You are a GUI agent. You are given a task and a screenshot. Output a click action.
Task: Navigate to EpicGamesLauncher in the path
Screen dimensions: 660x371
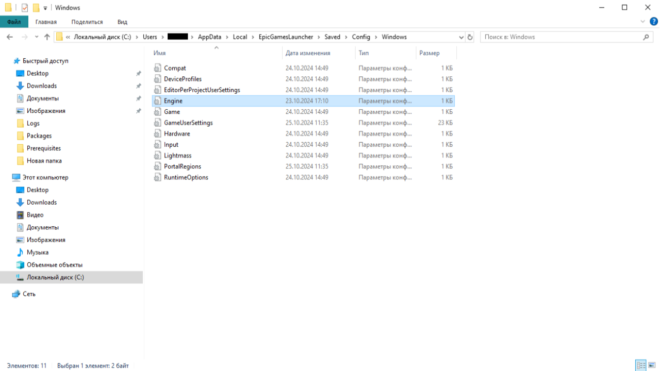(286, 37)
